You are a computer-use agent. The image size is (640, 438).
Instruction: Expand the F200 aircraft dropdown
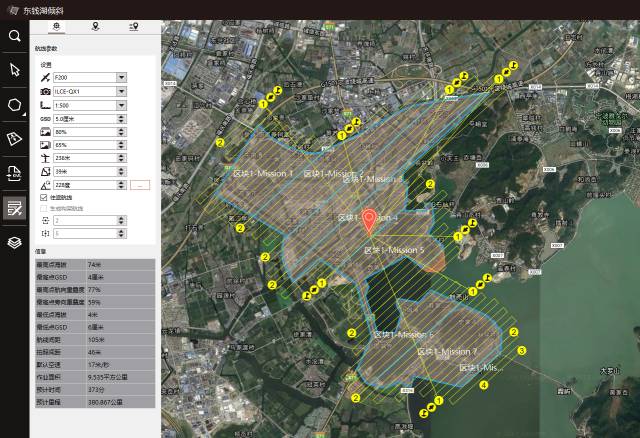pyautogui.click(x=121, y=76)
